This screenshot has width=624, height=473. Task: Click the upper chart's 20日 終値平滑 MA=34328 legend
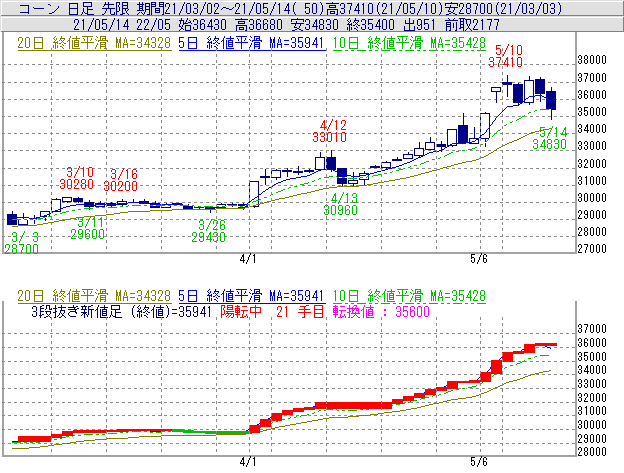tap(94, 43)
